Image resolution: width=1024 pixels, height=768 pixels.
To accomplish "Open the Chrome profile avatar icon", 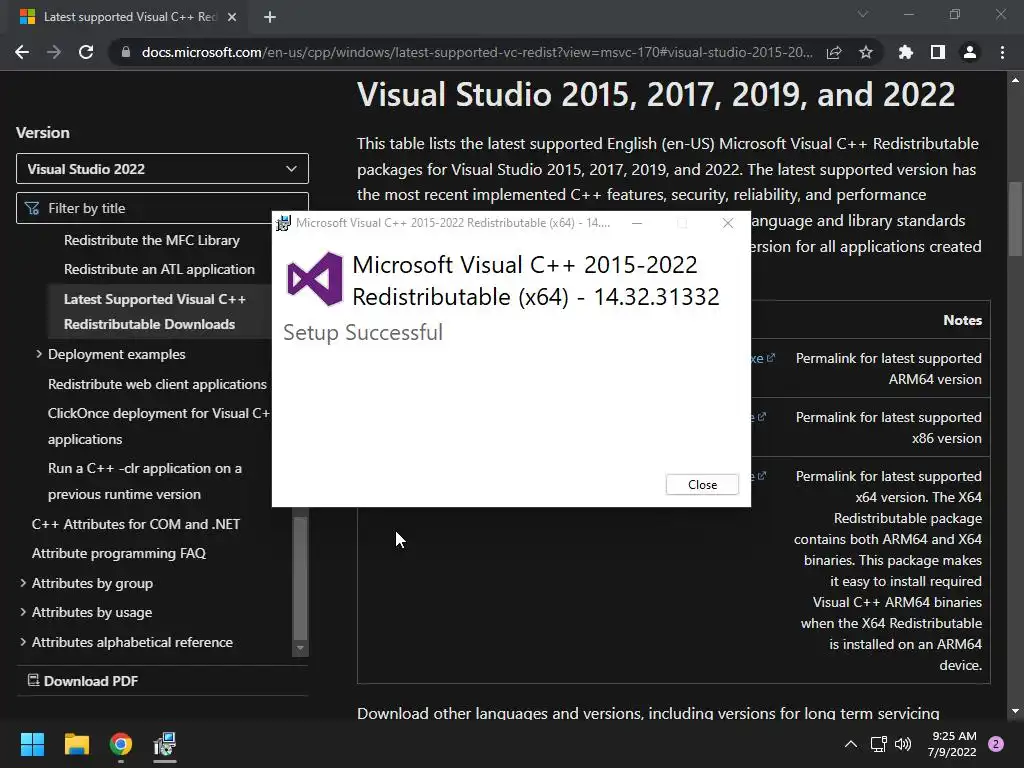I will coord(969,52).
